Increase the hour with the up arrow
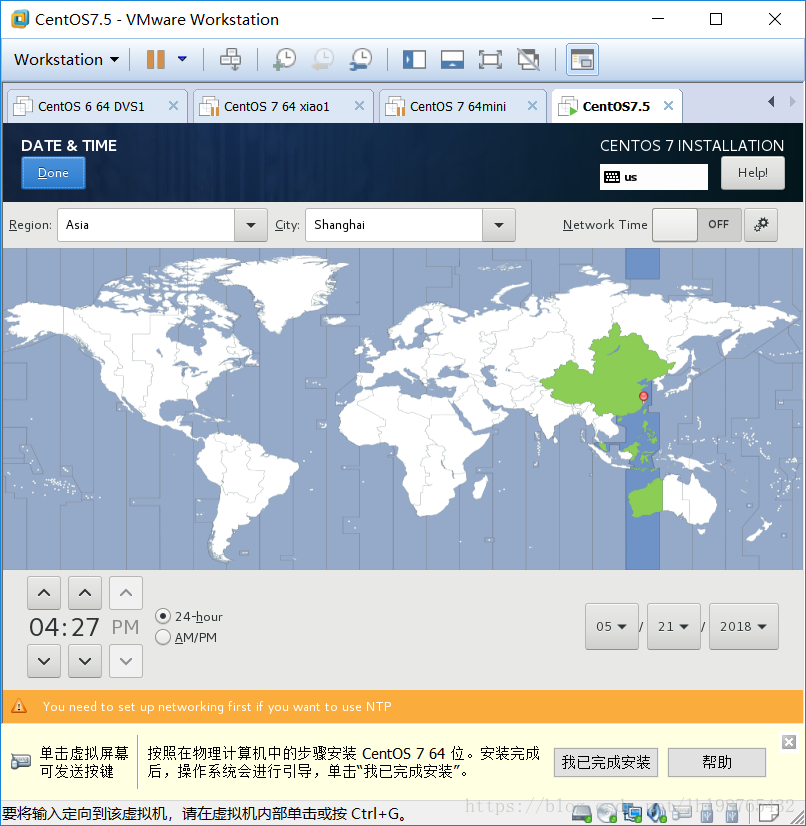Image resolution: width=806 pixels, height=826 pixels. coord(44,593)
